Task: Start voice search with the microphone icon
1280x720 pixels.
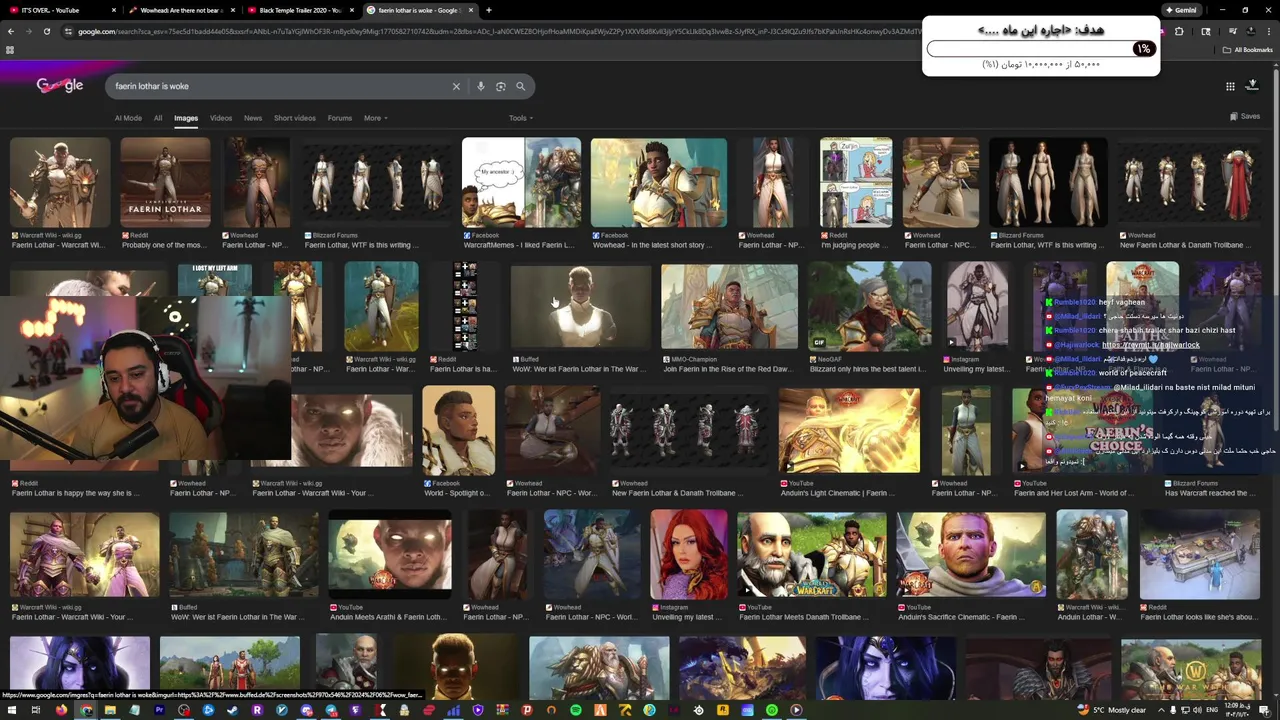Action: pos(481,86)
